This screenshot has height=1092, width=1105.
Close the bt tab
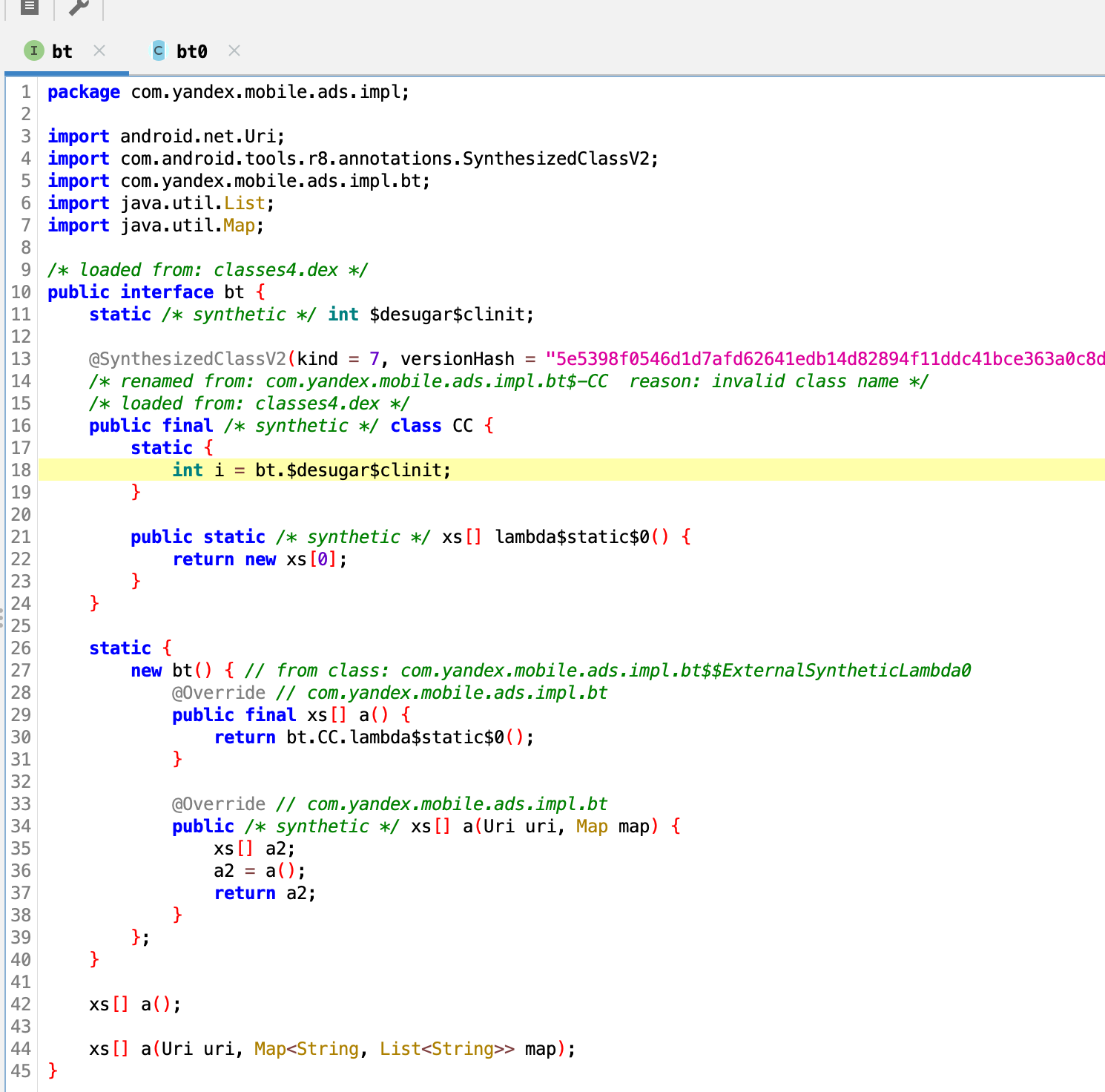(x=99, y=50)
